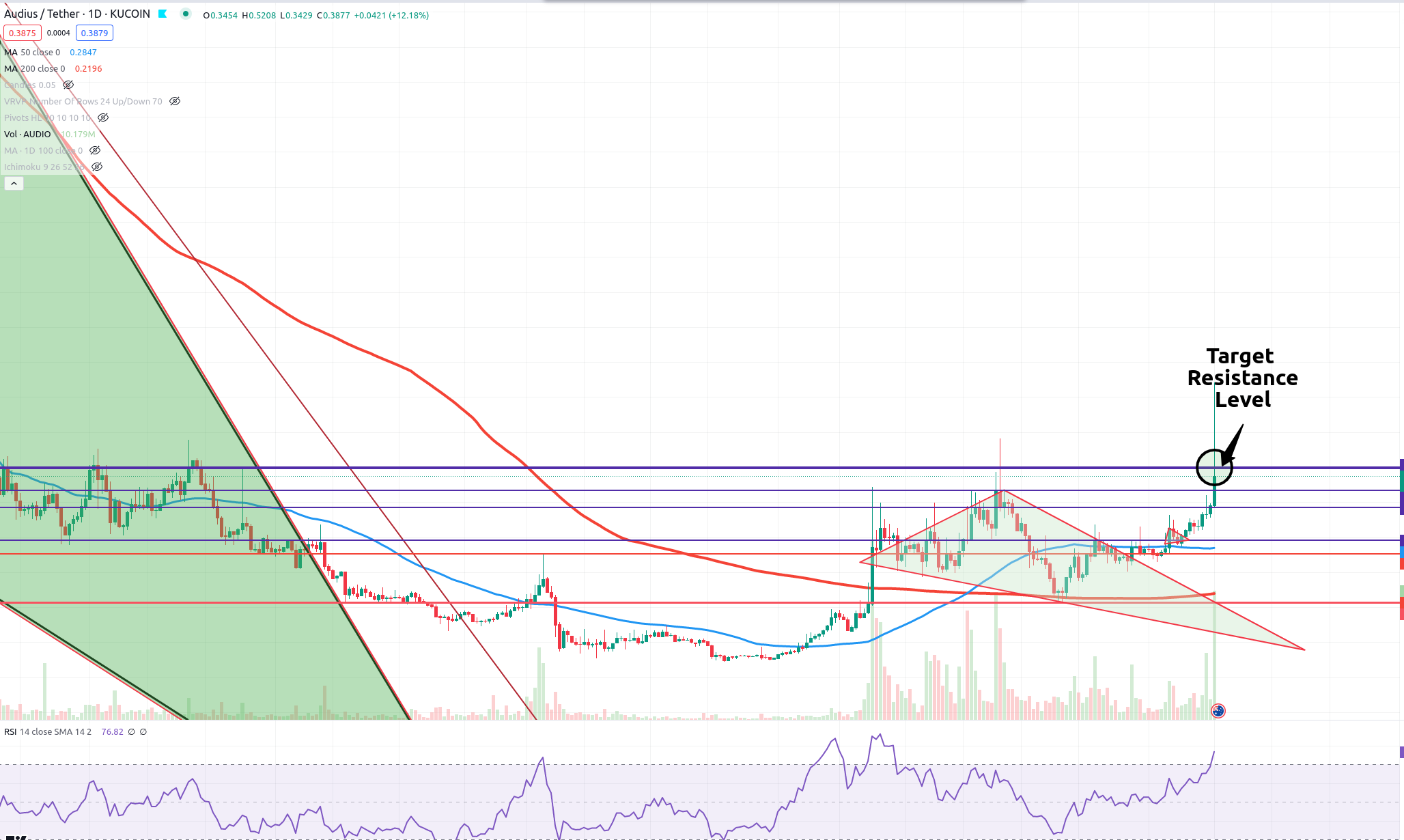
Task: Toggle visibility of Pivots HL indicator
Action: tap(103, 117)
